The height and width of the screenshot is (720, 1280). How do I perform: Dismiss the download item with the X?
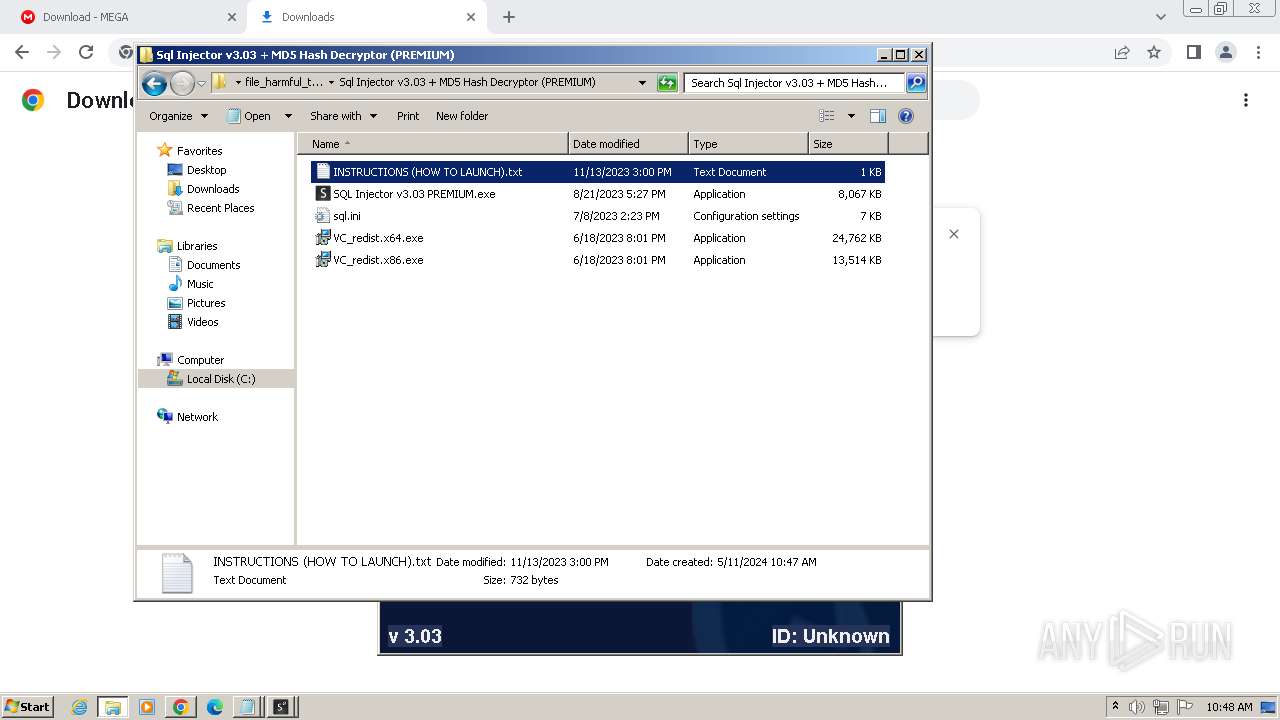coord(954,234)
